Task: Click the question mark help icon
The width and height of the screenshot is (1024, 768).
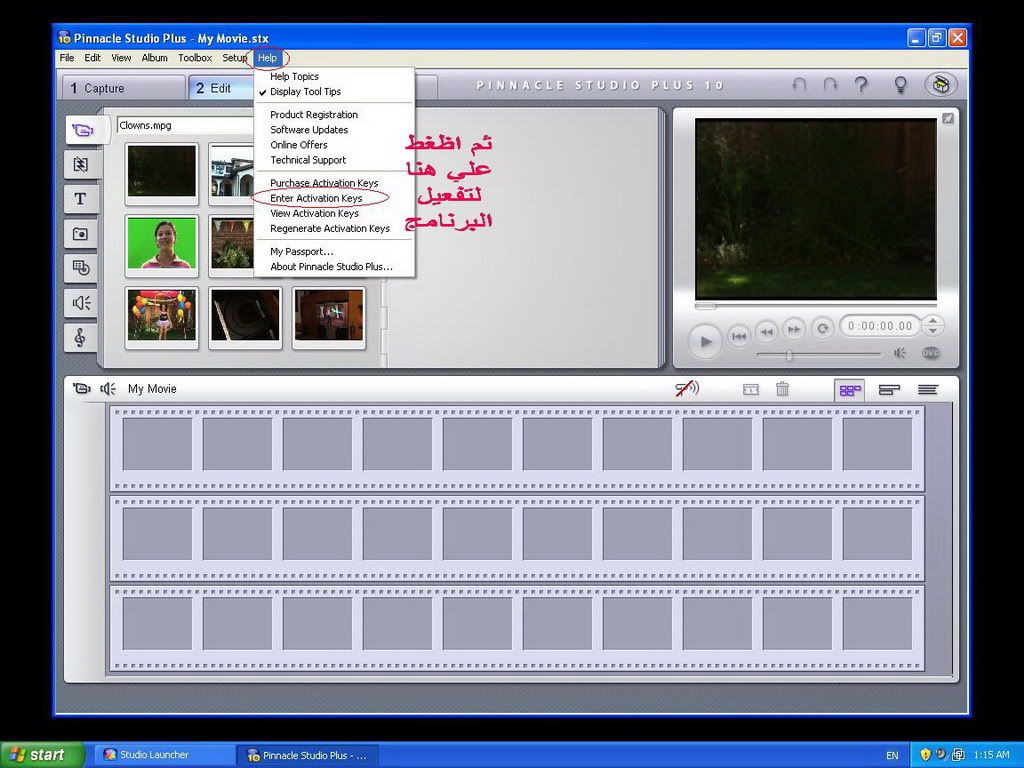Action: click(862, 85)
